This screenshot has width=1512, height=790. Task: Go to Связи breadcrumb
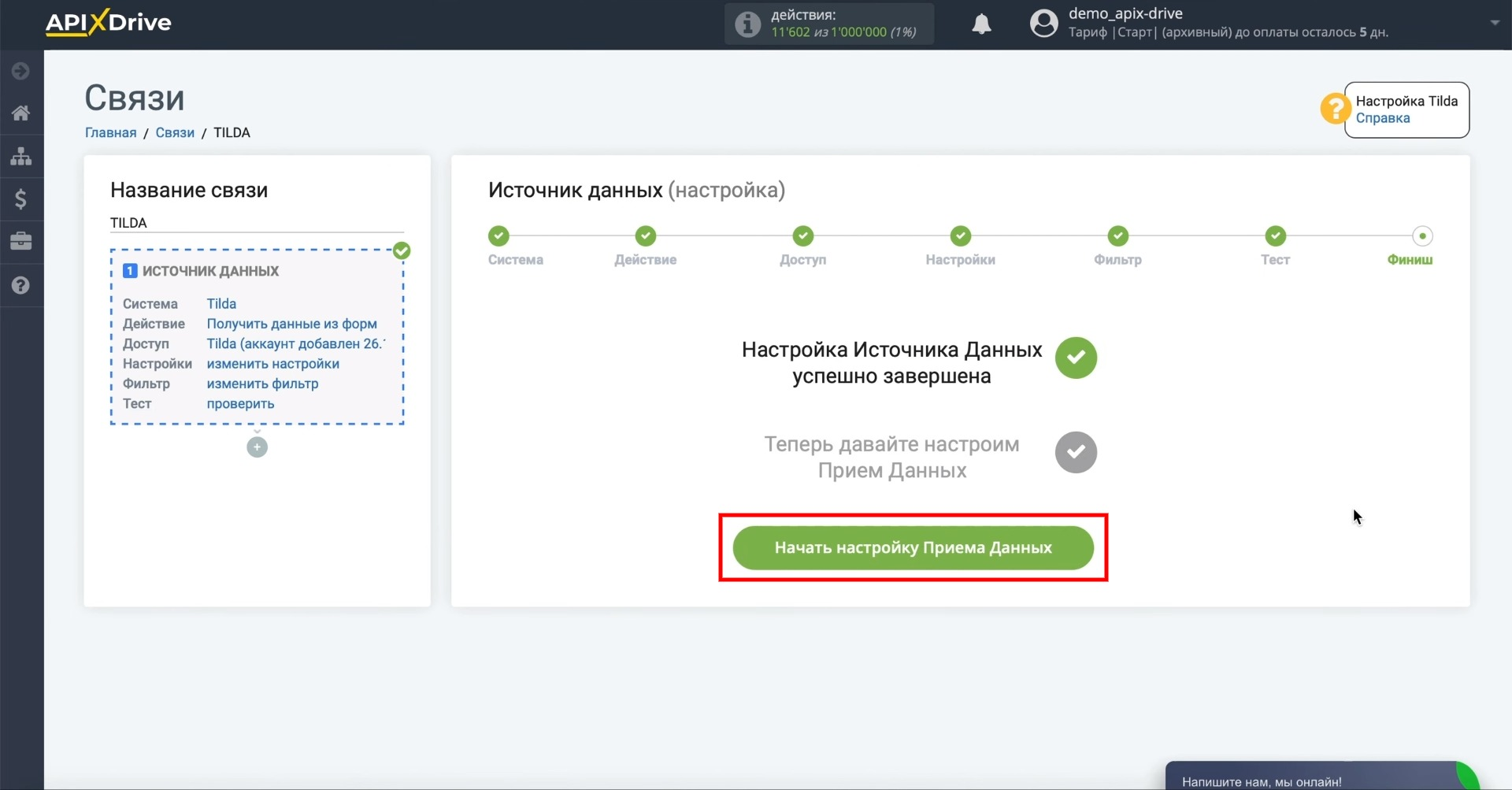[x=175, y=132]
